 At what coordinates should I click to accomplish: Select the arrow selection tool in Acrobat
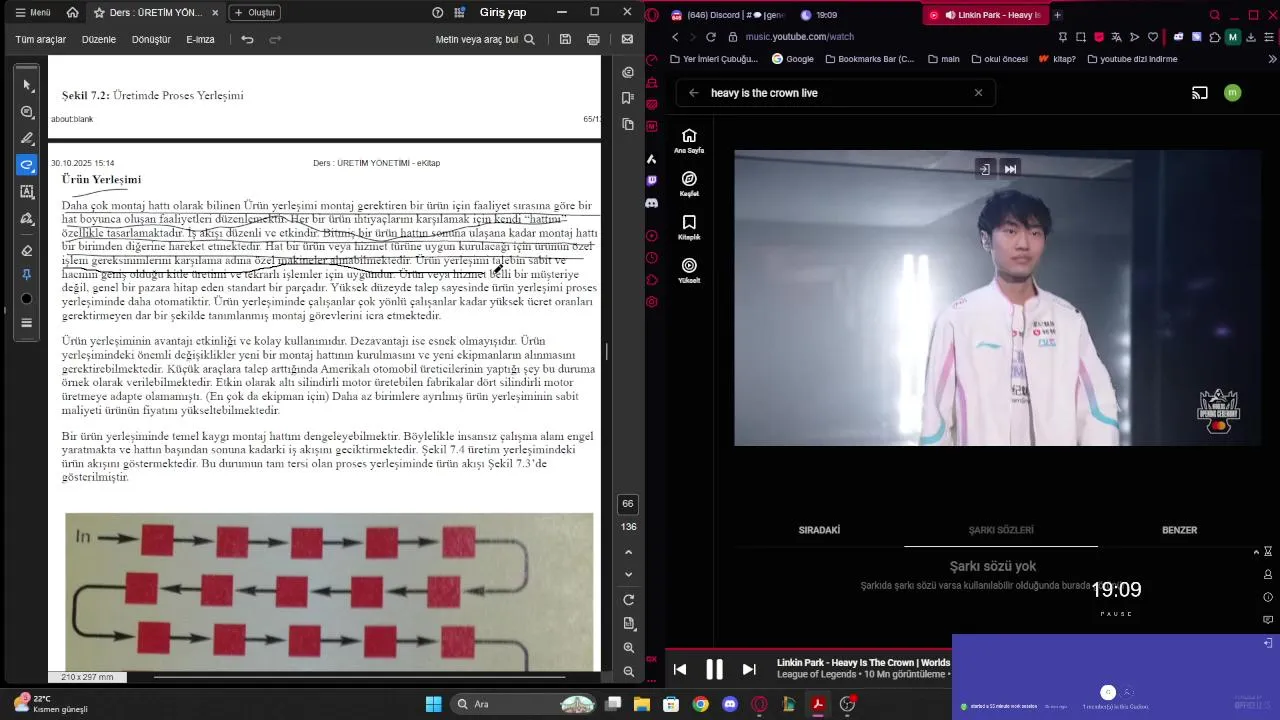pos(27,85)
